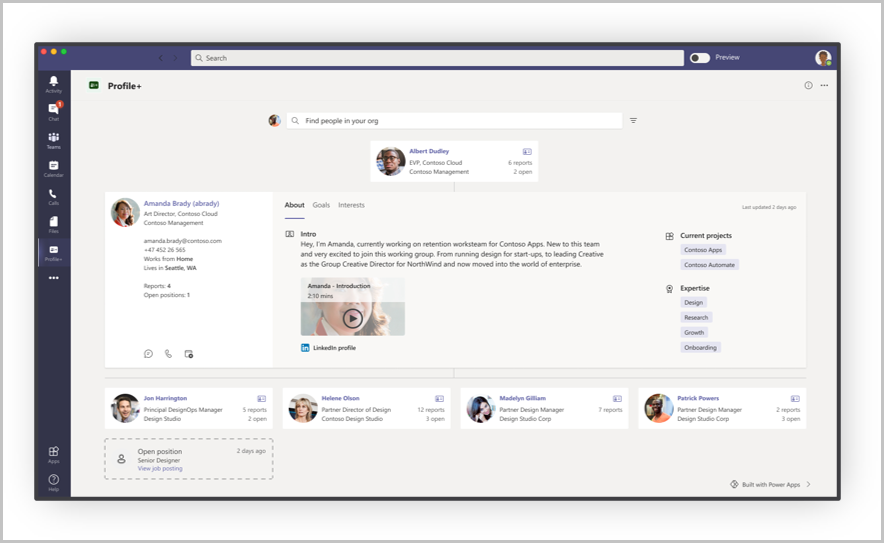This screenshot has height=543, width=884.
Task: Open the Calendar sidebar icon
Action: pos(54,168)
